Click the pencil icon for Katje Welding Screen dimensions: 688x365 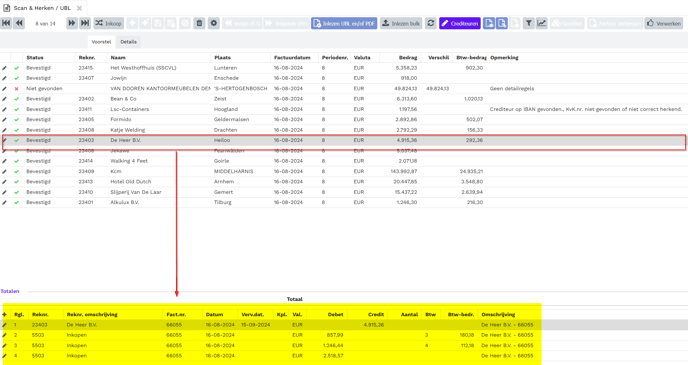pos(4,130)
